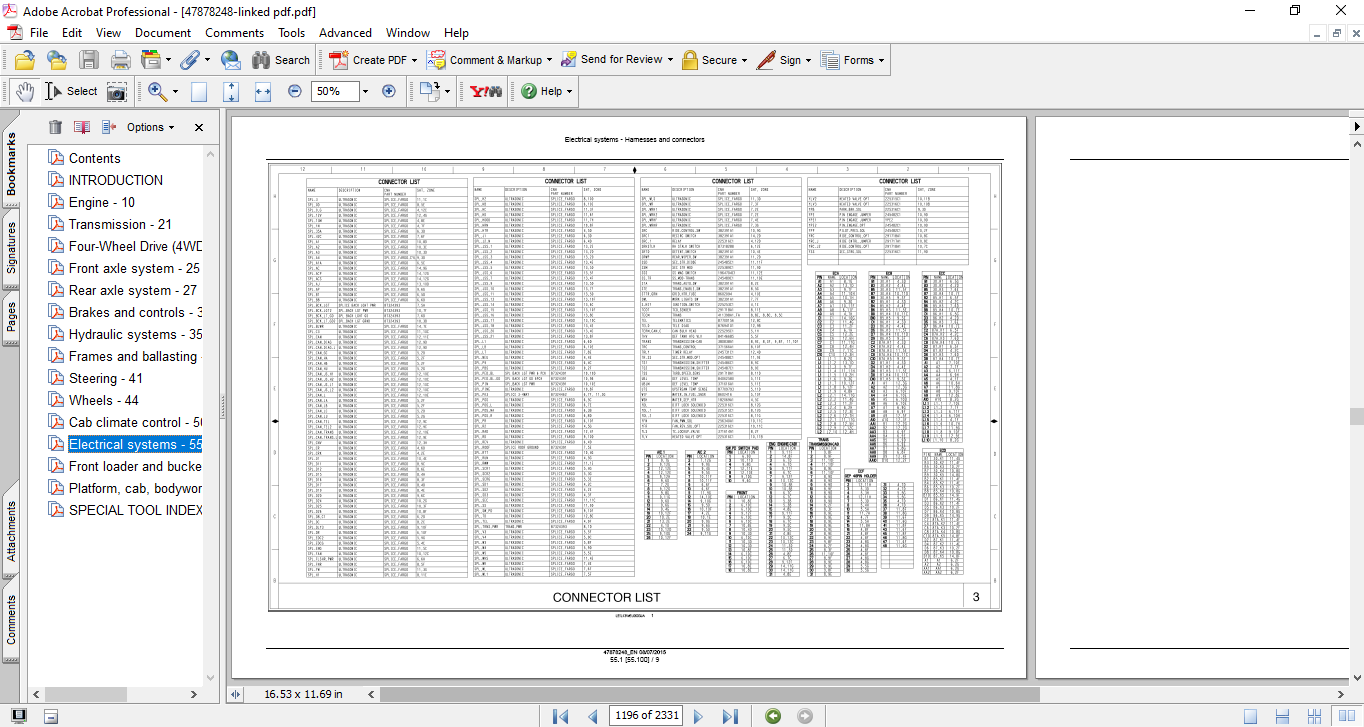Click the Print icon in toolbar

pos(120,60)
